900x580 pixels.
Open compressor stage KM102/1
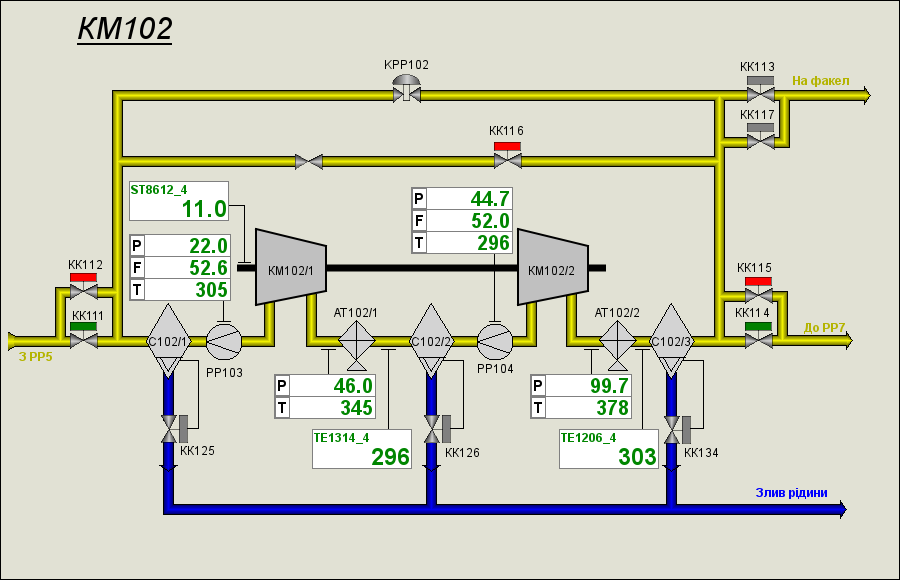(x=291, y=267)
